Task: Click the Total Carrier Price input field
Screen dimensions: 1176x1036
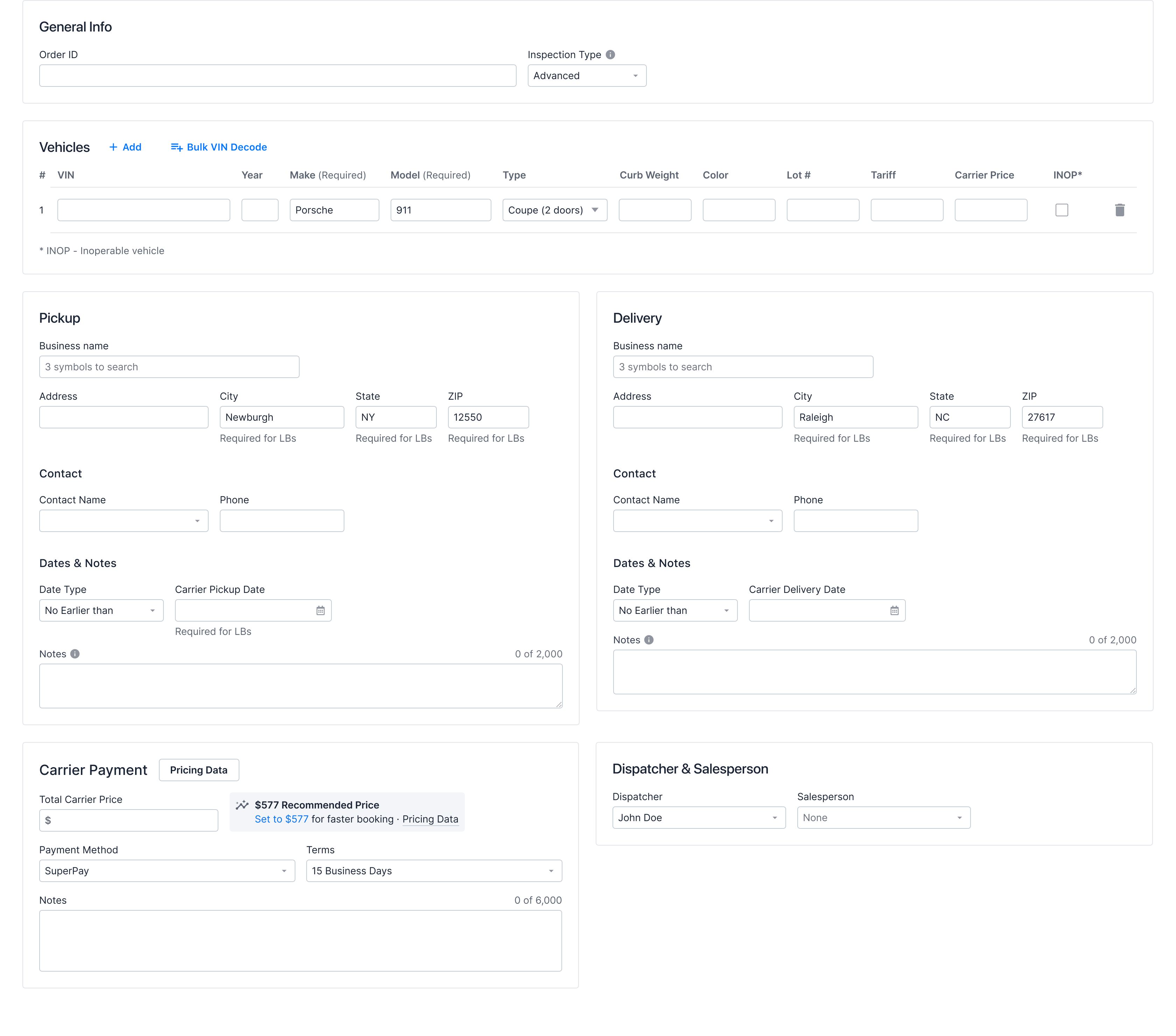Action: (128, 820)
